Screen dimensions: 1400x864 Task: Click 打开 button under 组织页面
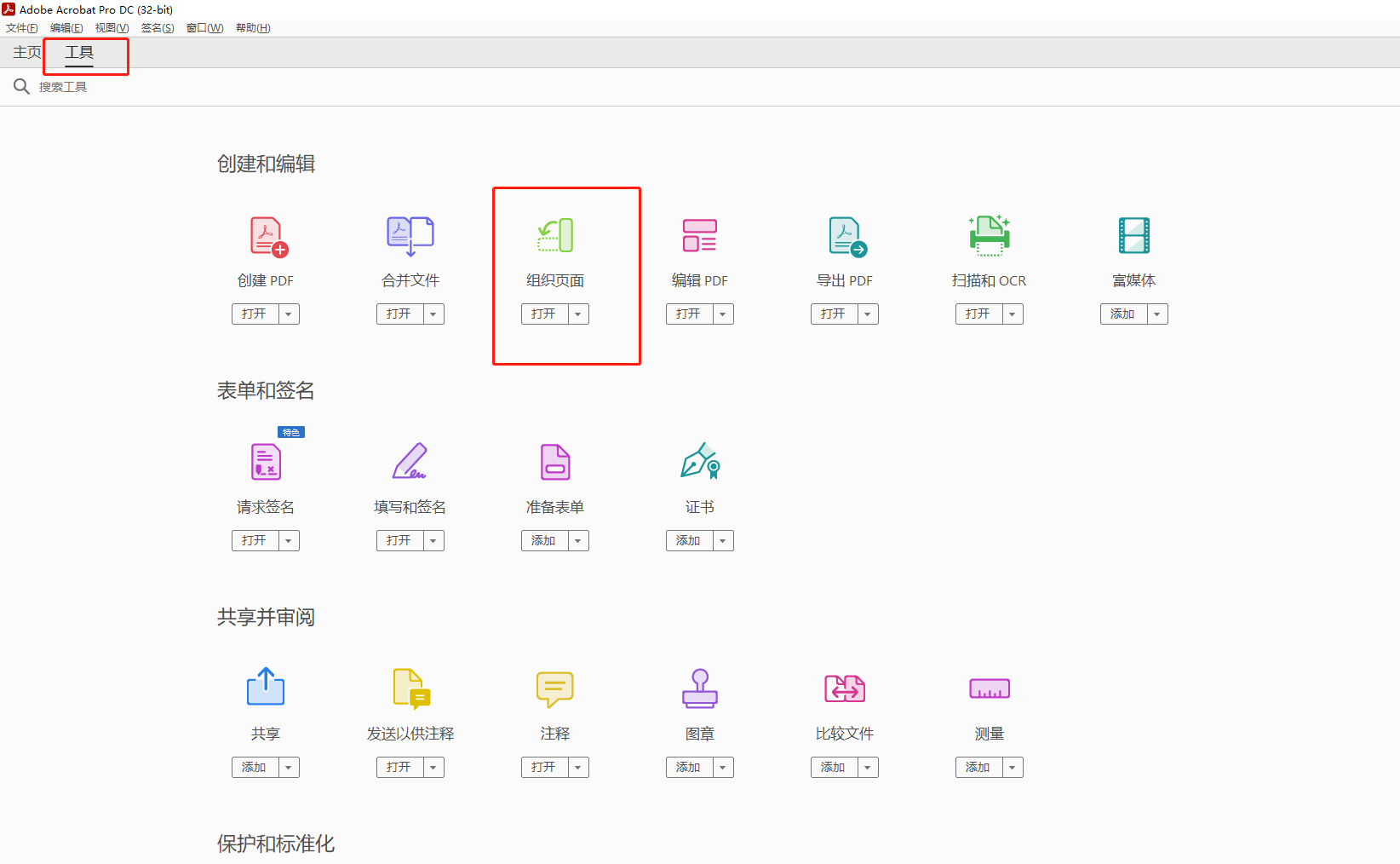click(544, 314)
